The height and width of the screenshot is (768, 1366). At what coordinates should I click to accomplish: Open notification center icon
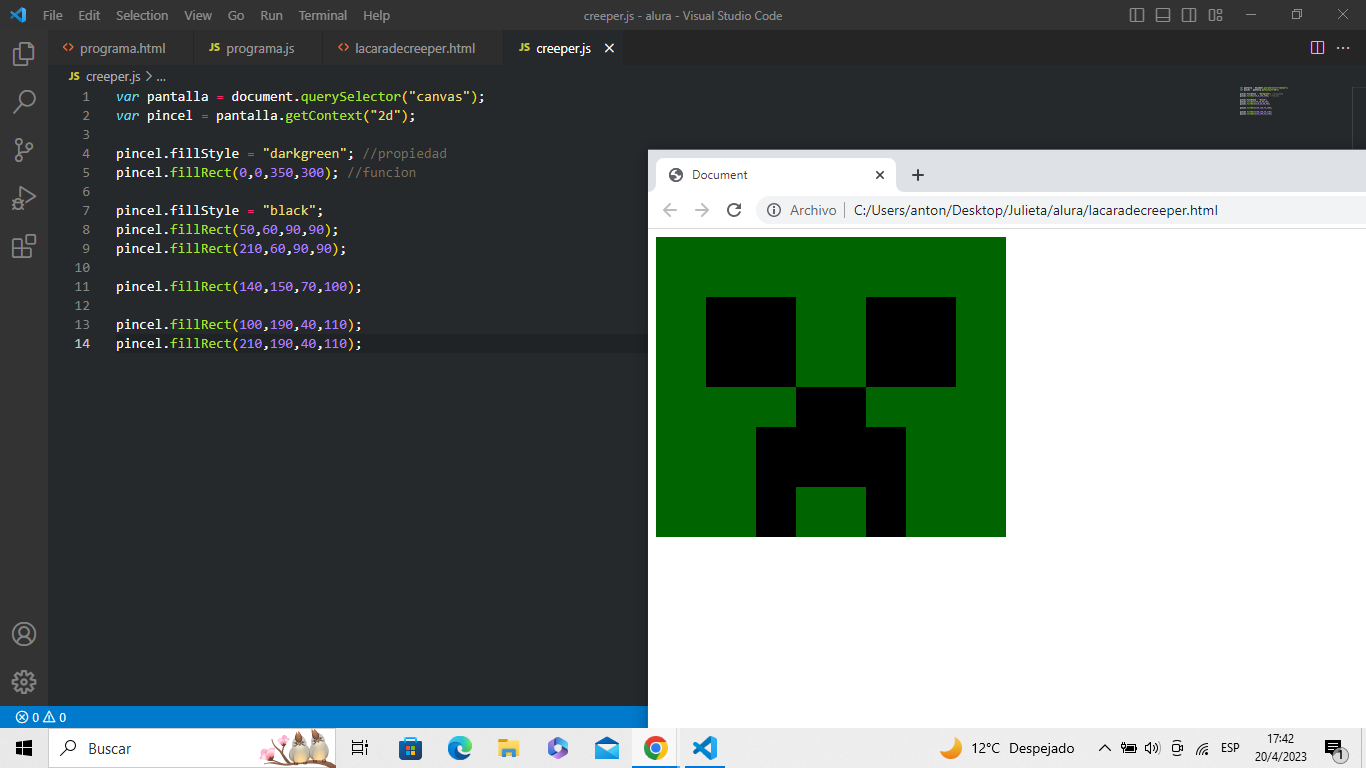[1333, 749]
